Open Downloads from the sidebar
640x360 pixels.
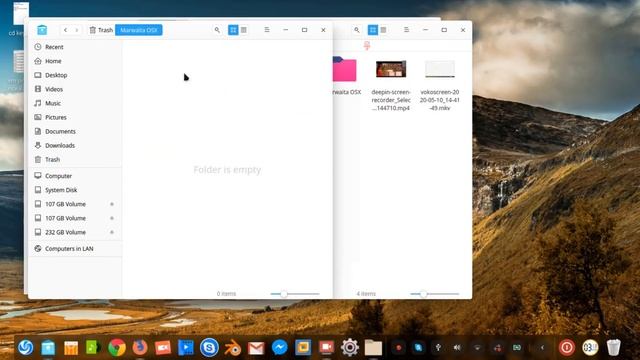pos(75,145)
